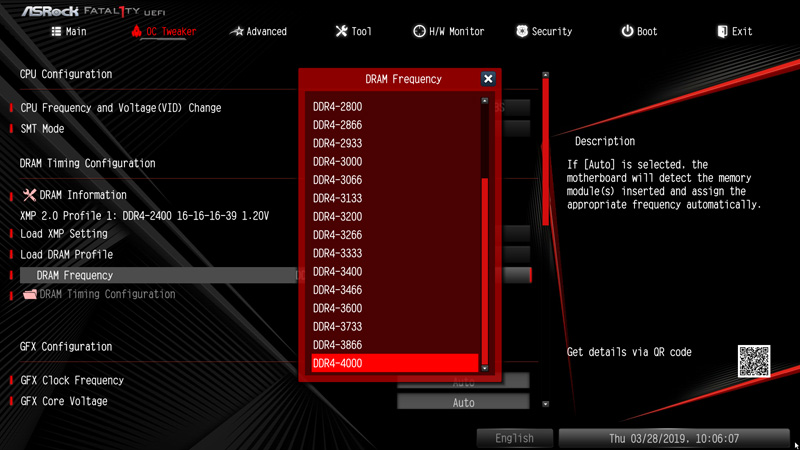
Task: Select DDR4-3466 option
Action: (395, 290)
